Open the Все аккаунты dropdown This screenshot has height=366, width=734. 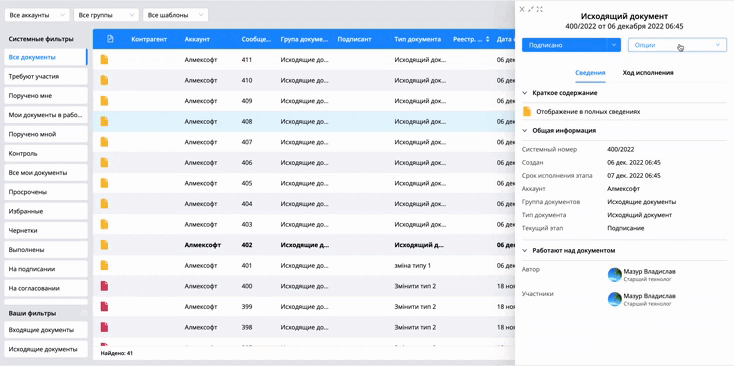point(37,15)
